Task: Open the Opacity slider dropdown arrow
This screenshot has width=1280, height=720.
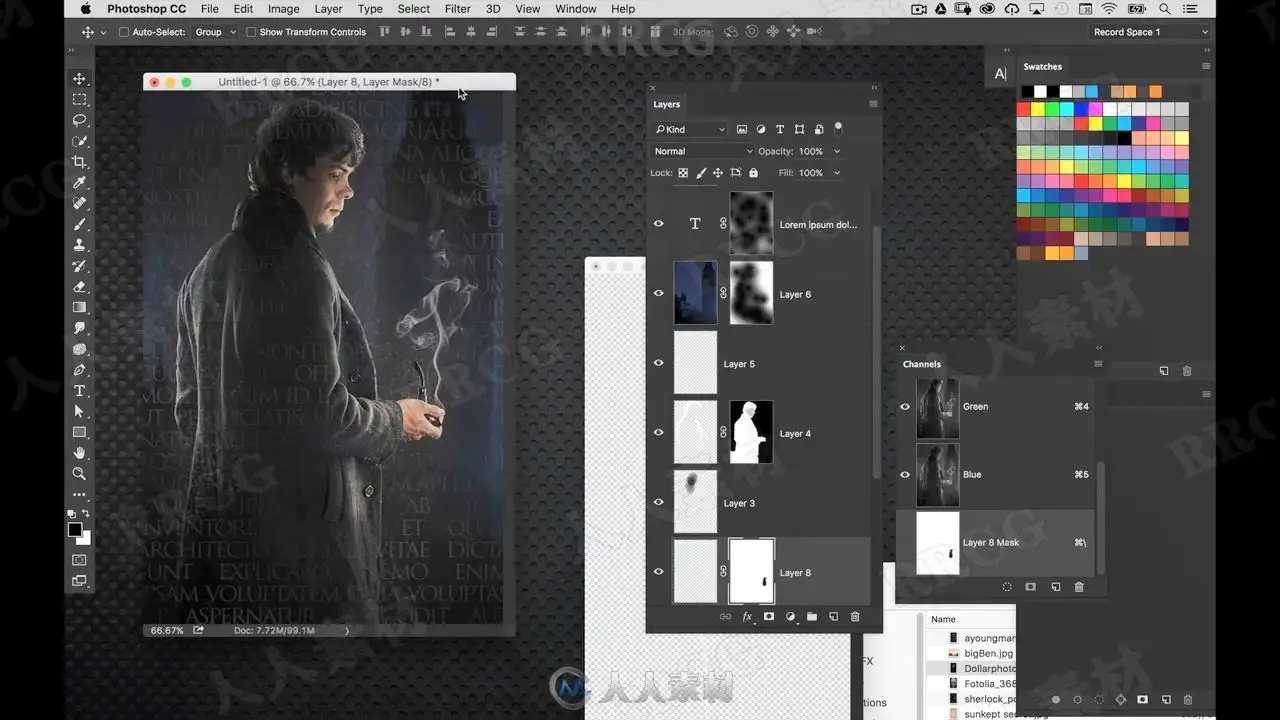Action: (837, 151)
